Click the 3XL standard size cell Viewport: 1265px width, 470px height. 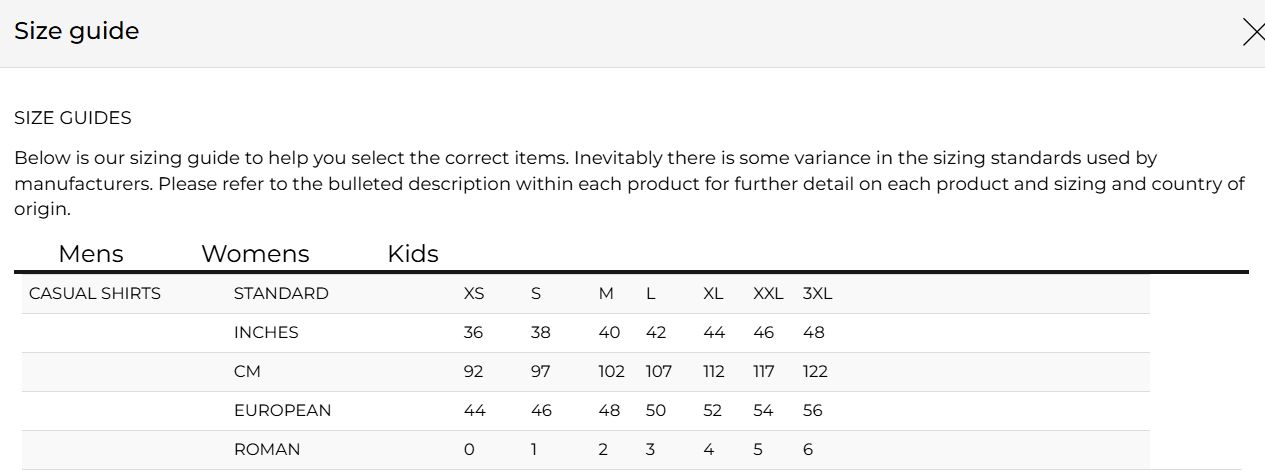click(x=817, y=294)
